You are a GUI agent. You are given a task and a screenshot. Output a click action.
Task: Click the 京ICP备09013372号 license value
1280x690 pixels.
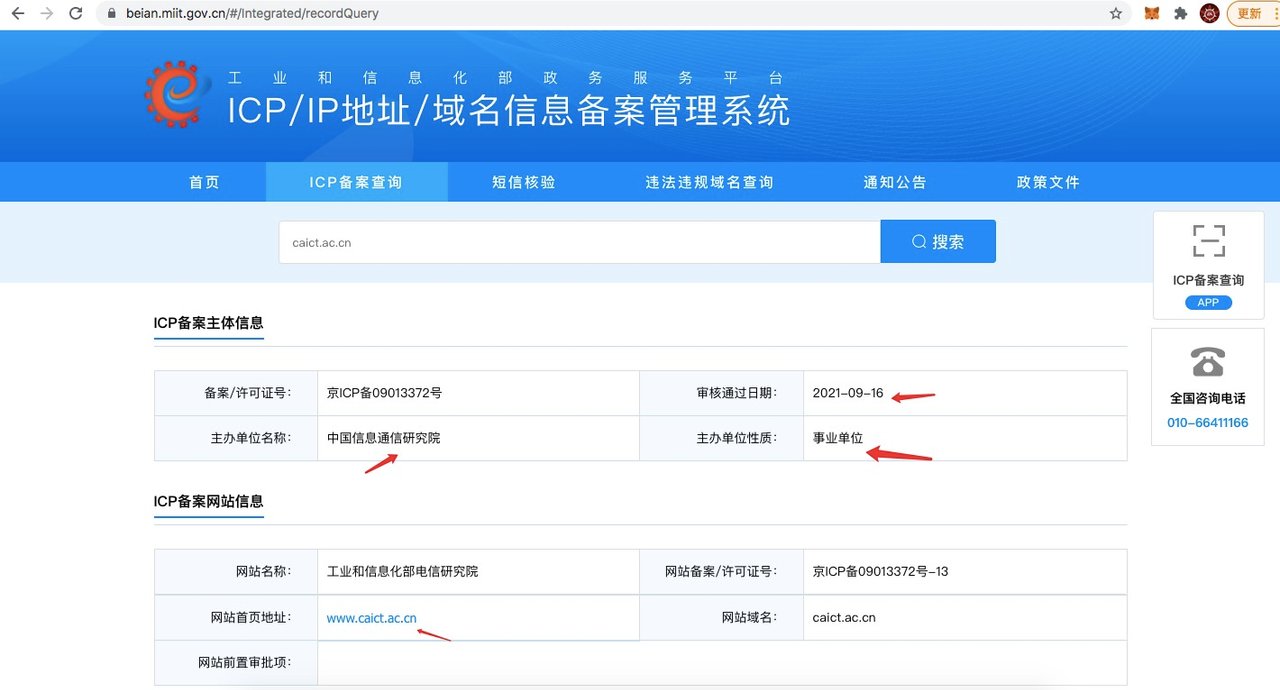point(385,393)
